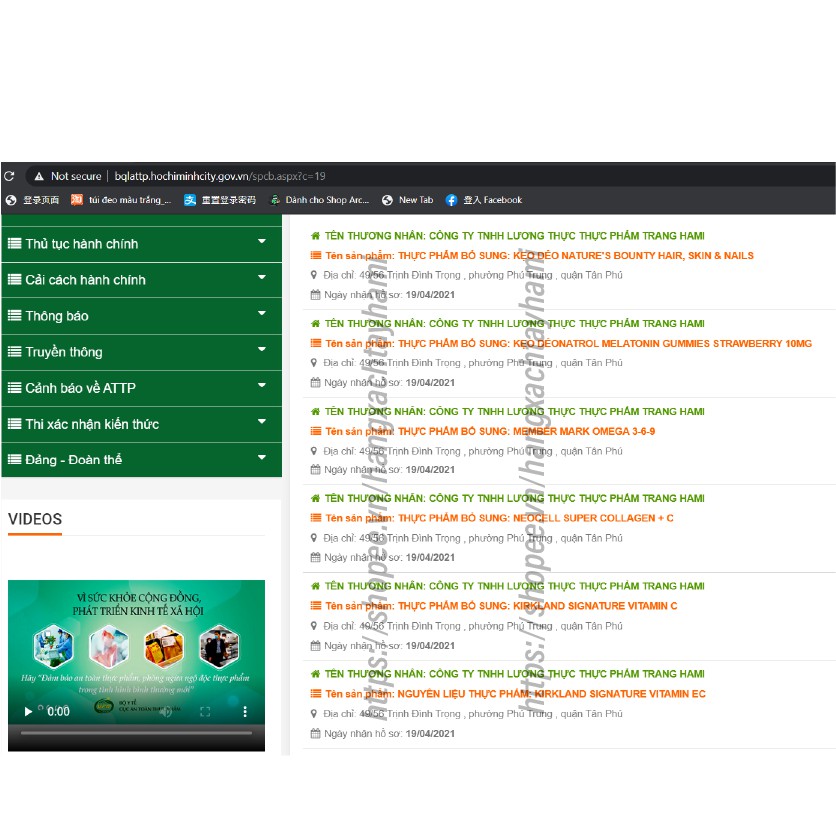The width and height of the screenshot is (836, 836).
Task: Open the Cảnh báo về ATTP menu
Action: tap(141, 388)
